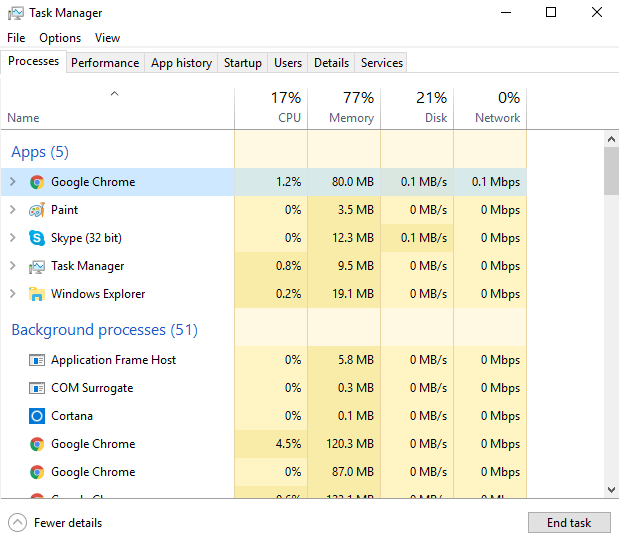Expand the Windows Explorer entry
Screen dimensions: 619x544
(x=13, y=294)
